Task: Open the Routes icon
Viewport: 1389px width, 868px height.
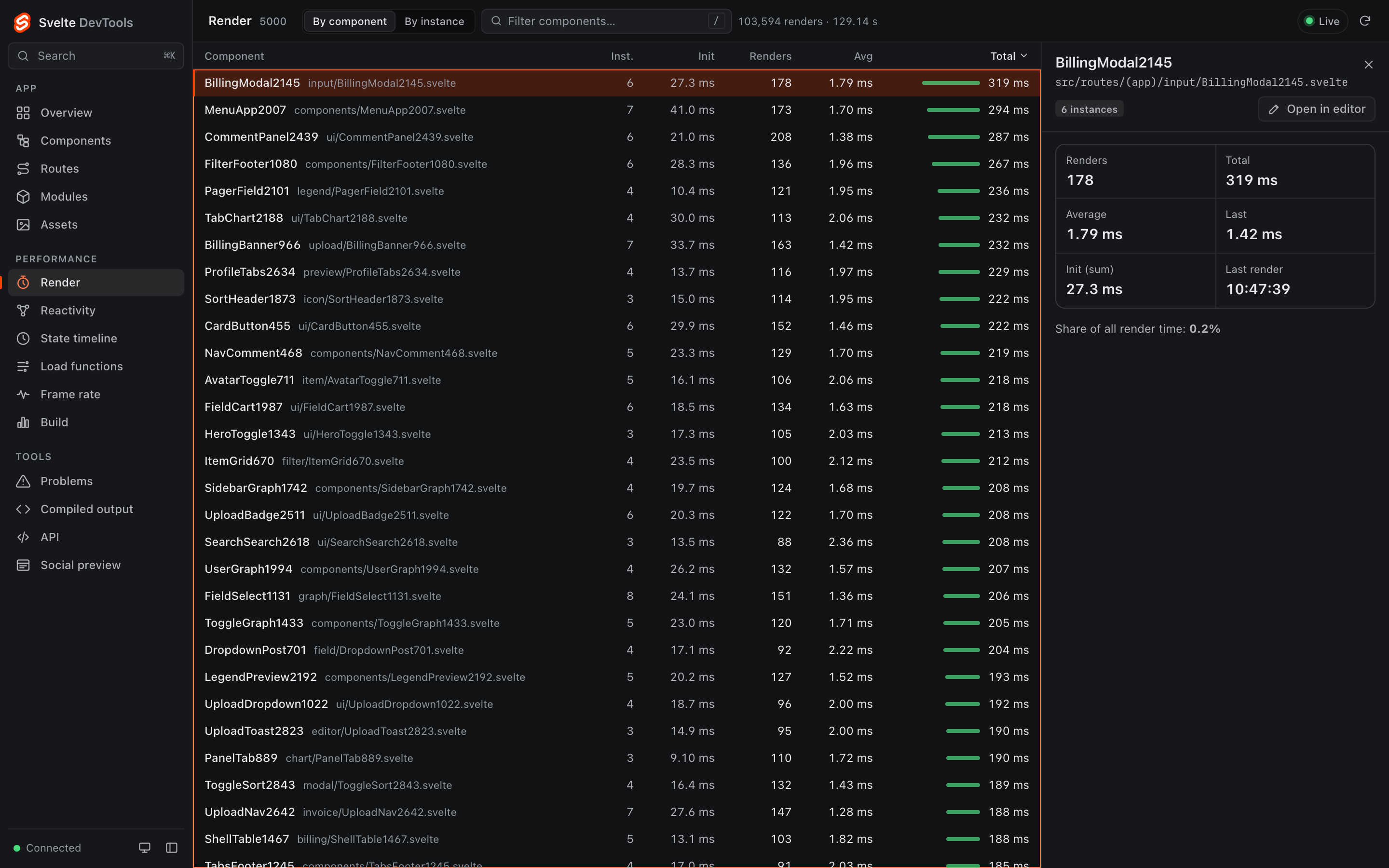Action: tap(23, 169)
